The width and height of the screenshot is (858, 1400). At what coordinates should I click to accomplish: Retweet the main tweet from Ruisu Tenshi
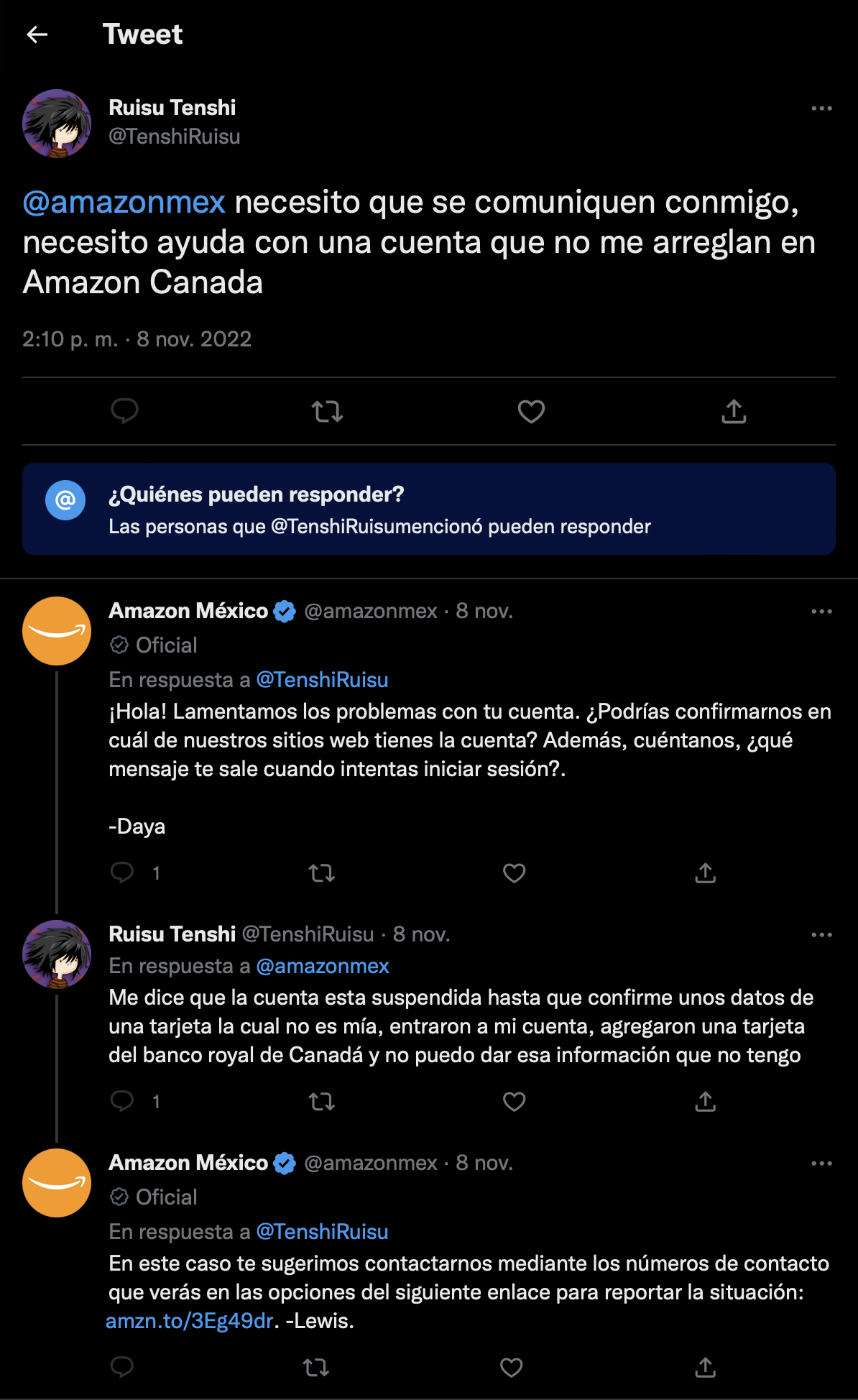[x=328, y=411]
